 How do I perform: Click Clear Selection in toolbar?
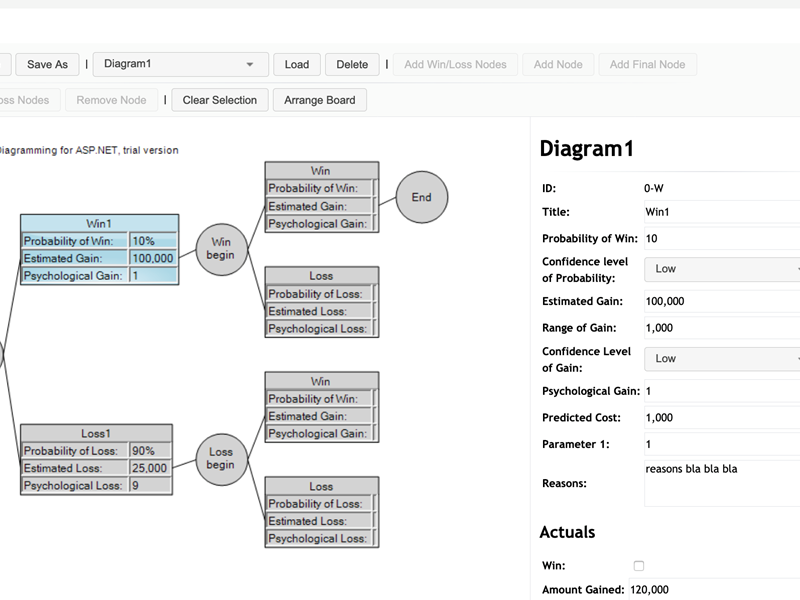(219, 100)
